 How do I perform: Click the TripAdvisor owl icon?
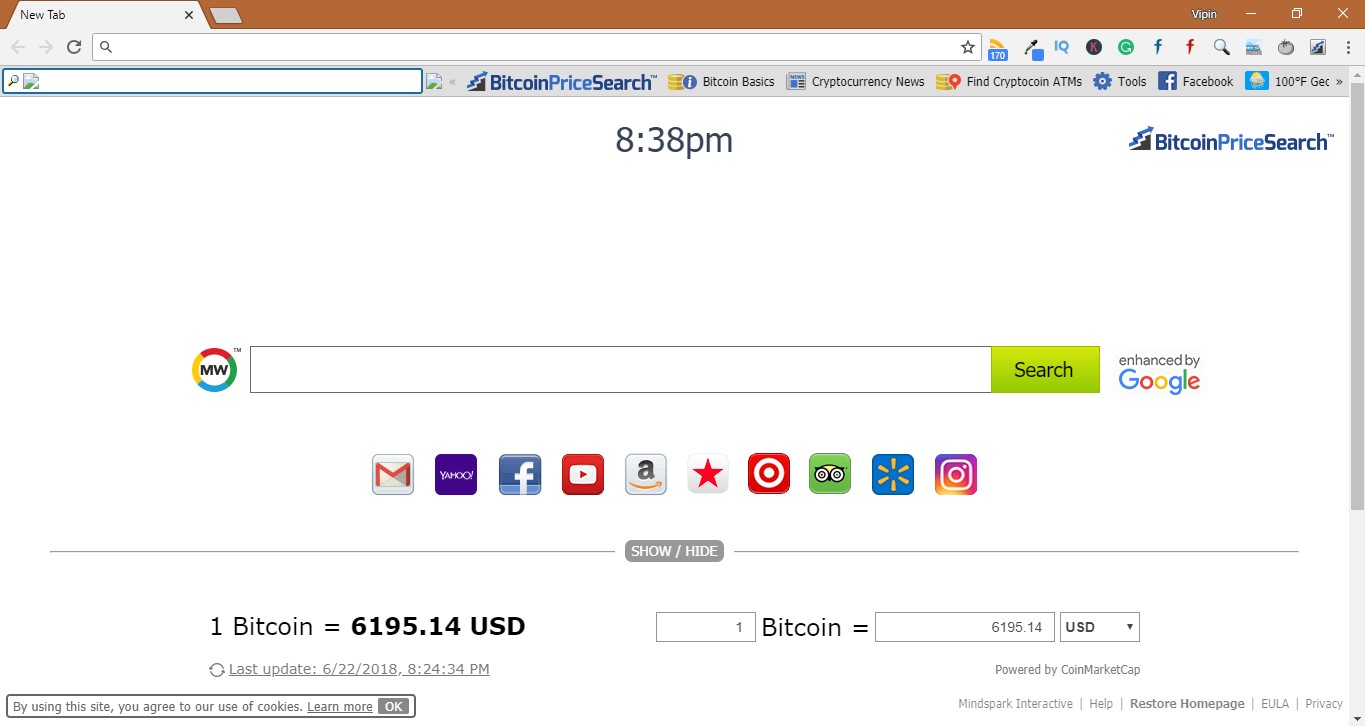pyautogui.click(x=829, y=474)
